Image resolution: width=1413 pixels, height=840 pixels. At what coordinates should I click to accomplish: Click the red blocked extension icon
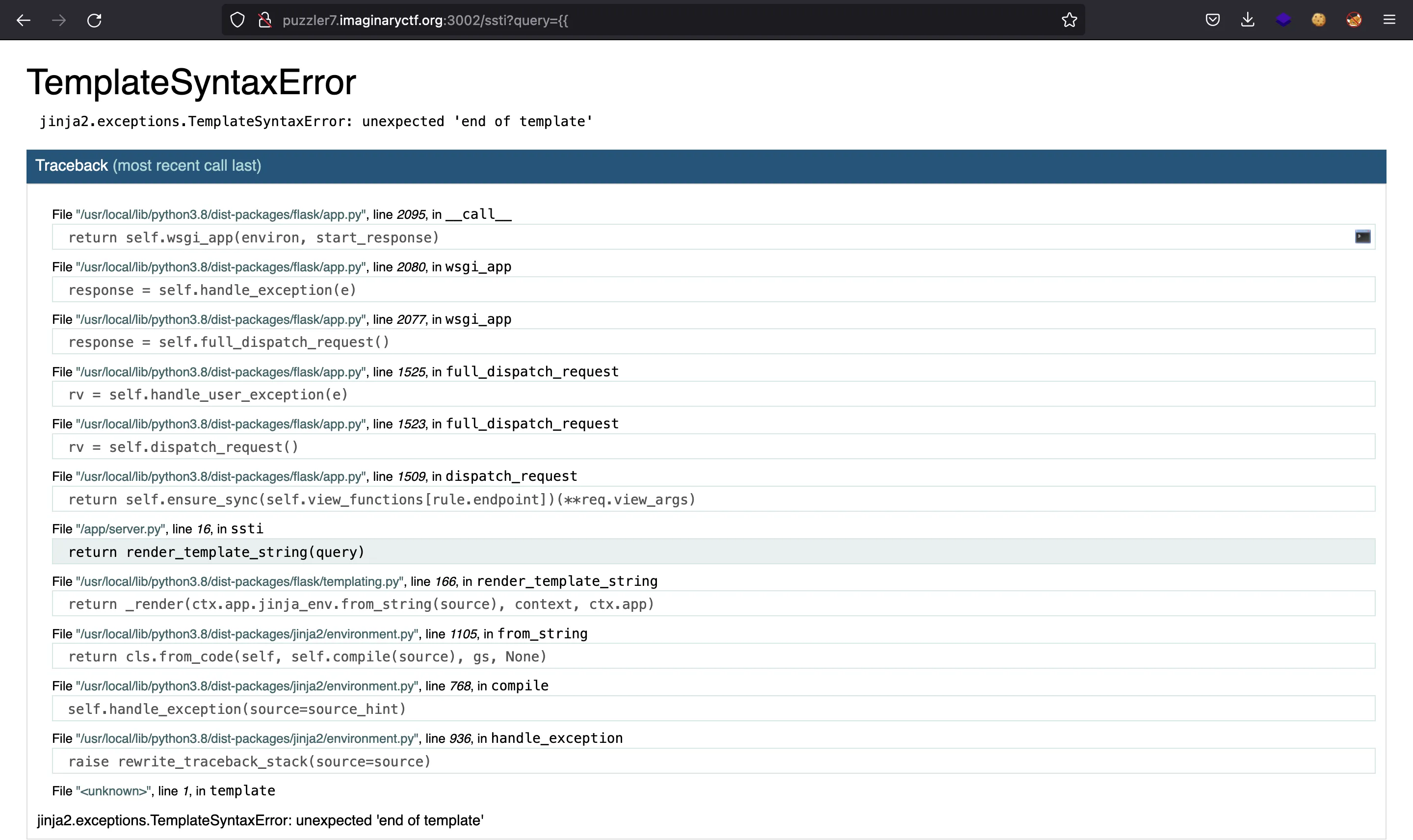[x=1354, y=20]
